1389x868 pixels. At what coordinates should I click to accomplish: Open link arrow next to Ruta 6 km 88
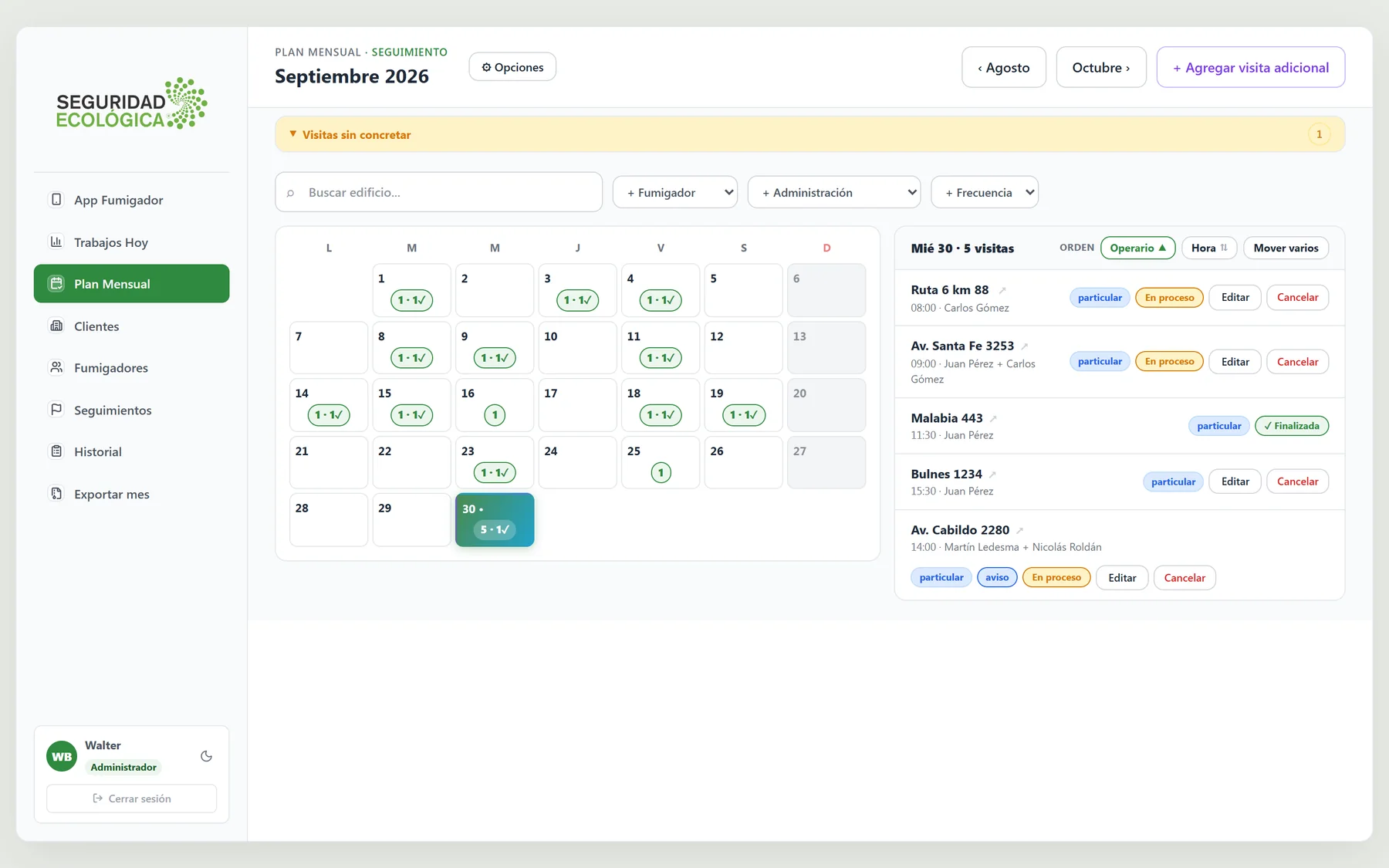(x=1002, y=291)
